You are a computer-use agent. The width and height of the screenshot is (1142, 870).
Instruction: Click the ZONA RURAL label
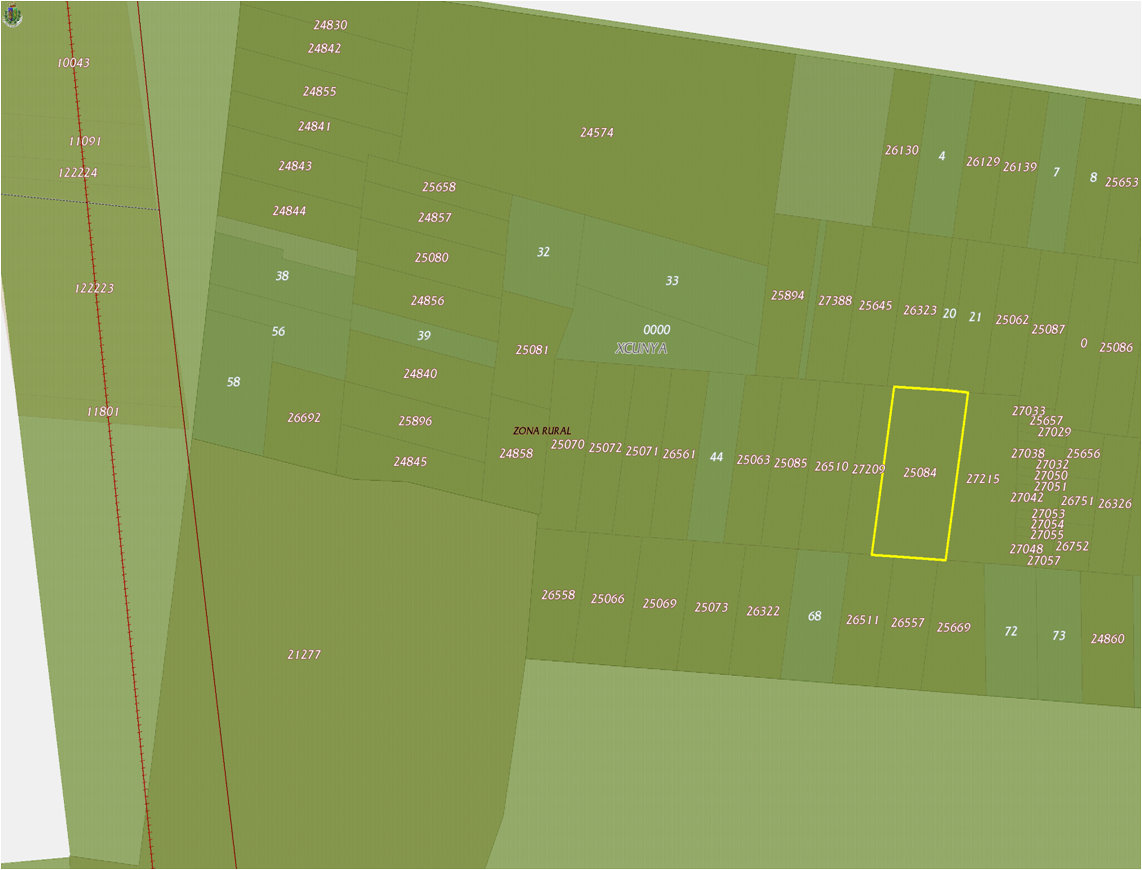[542, 430]
